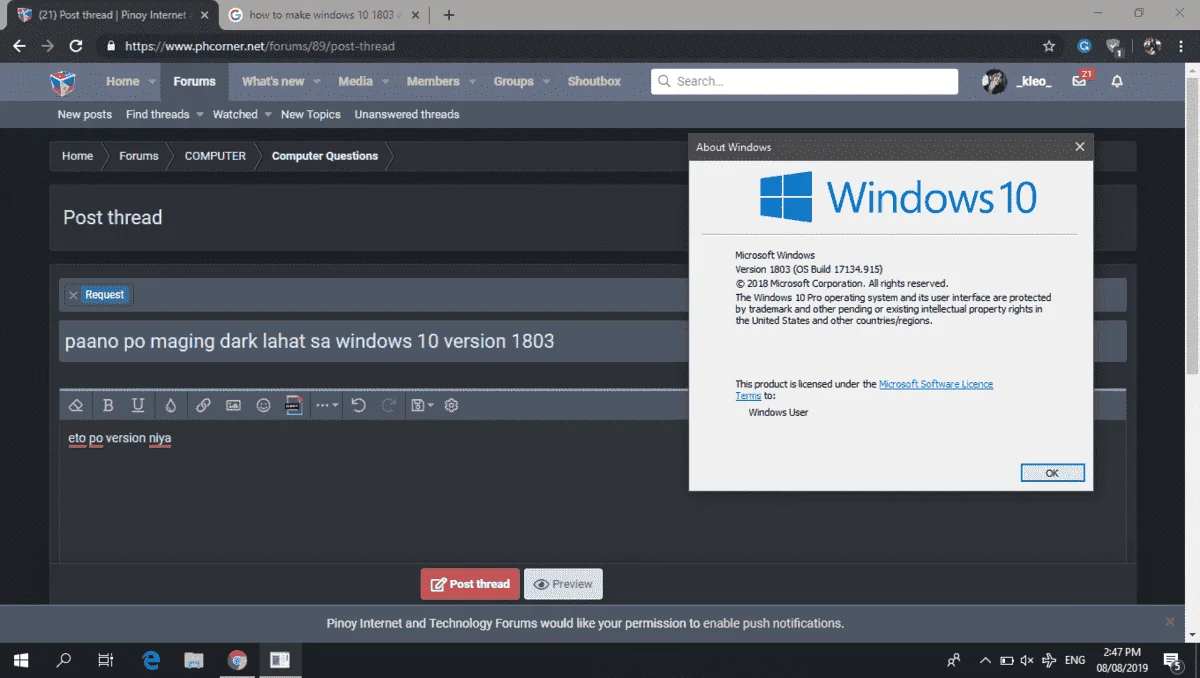Select the Post thread browser tab
The image size is (1200, 678).
(x=111, y=15)
